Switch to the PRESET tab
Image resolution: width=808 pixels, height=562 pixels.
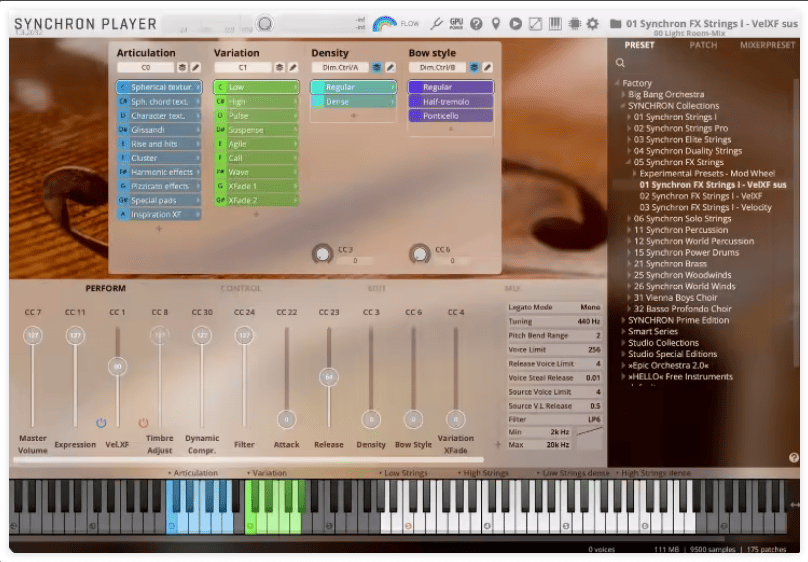pyautogui.click(x=639, y=45)
